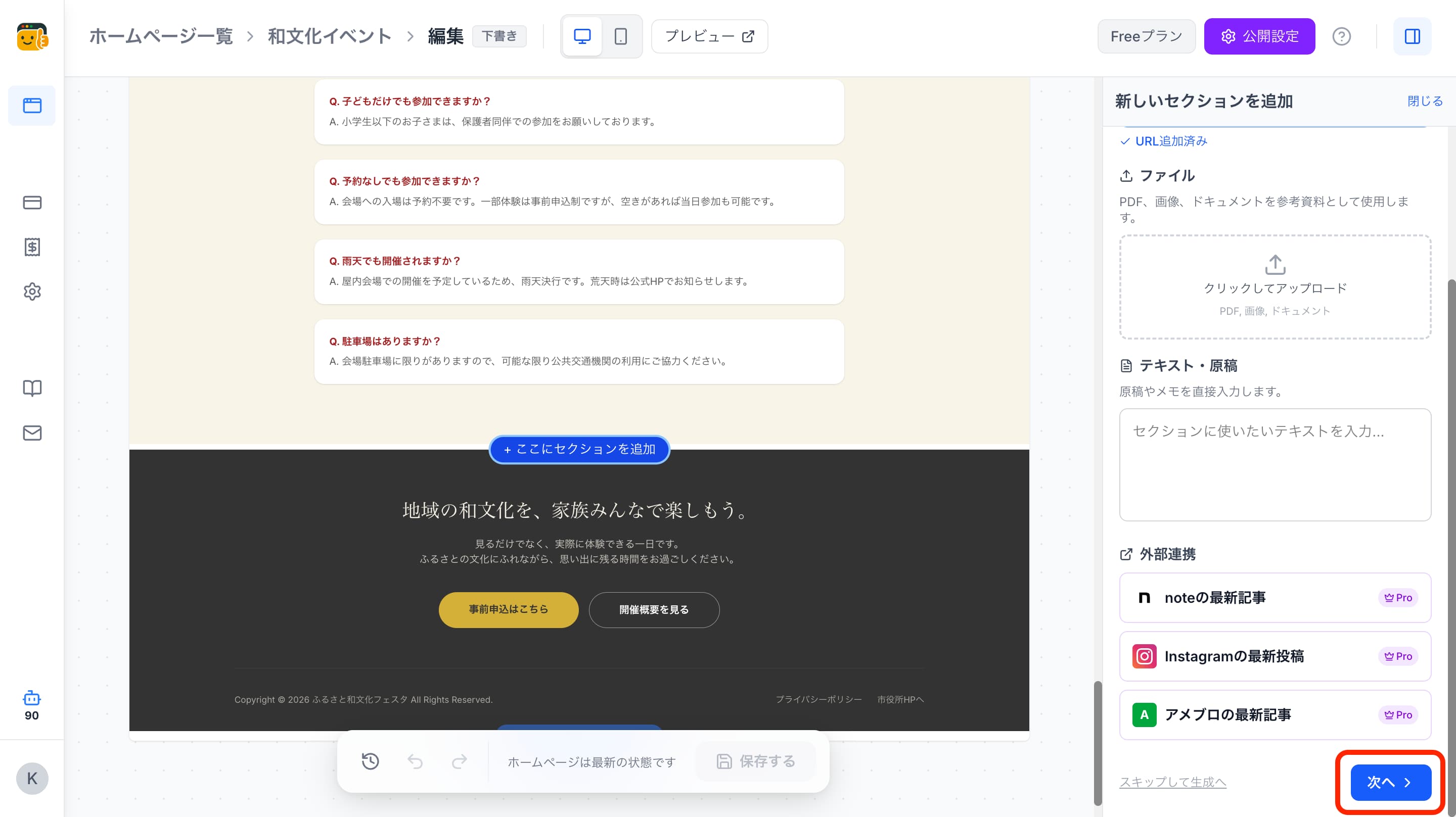
Task: Click 開催概要を見る outlined button
Action: (x=654, y=610)
